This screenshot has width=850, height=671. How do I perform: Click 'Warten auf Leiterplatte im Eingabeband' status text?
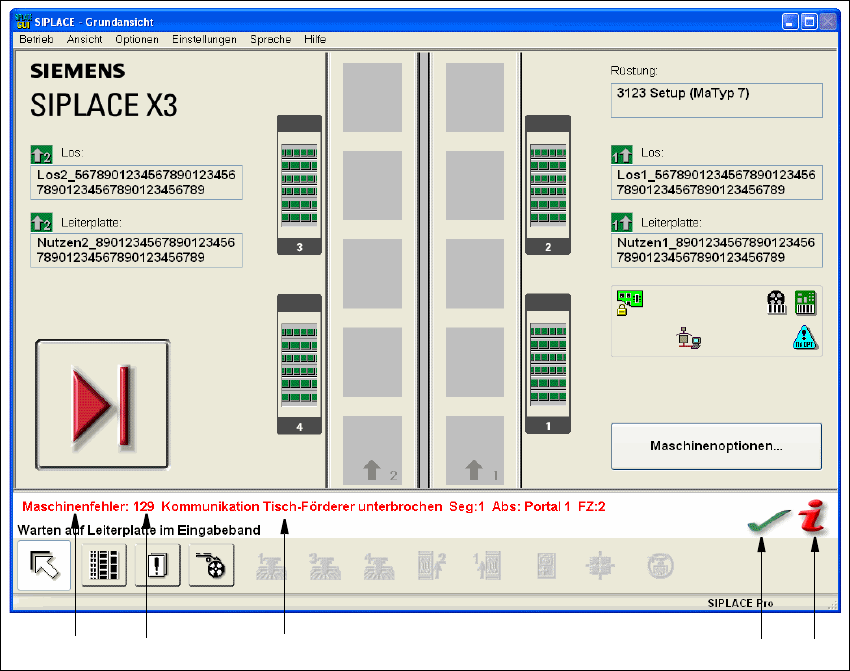[x=139, y=530]
